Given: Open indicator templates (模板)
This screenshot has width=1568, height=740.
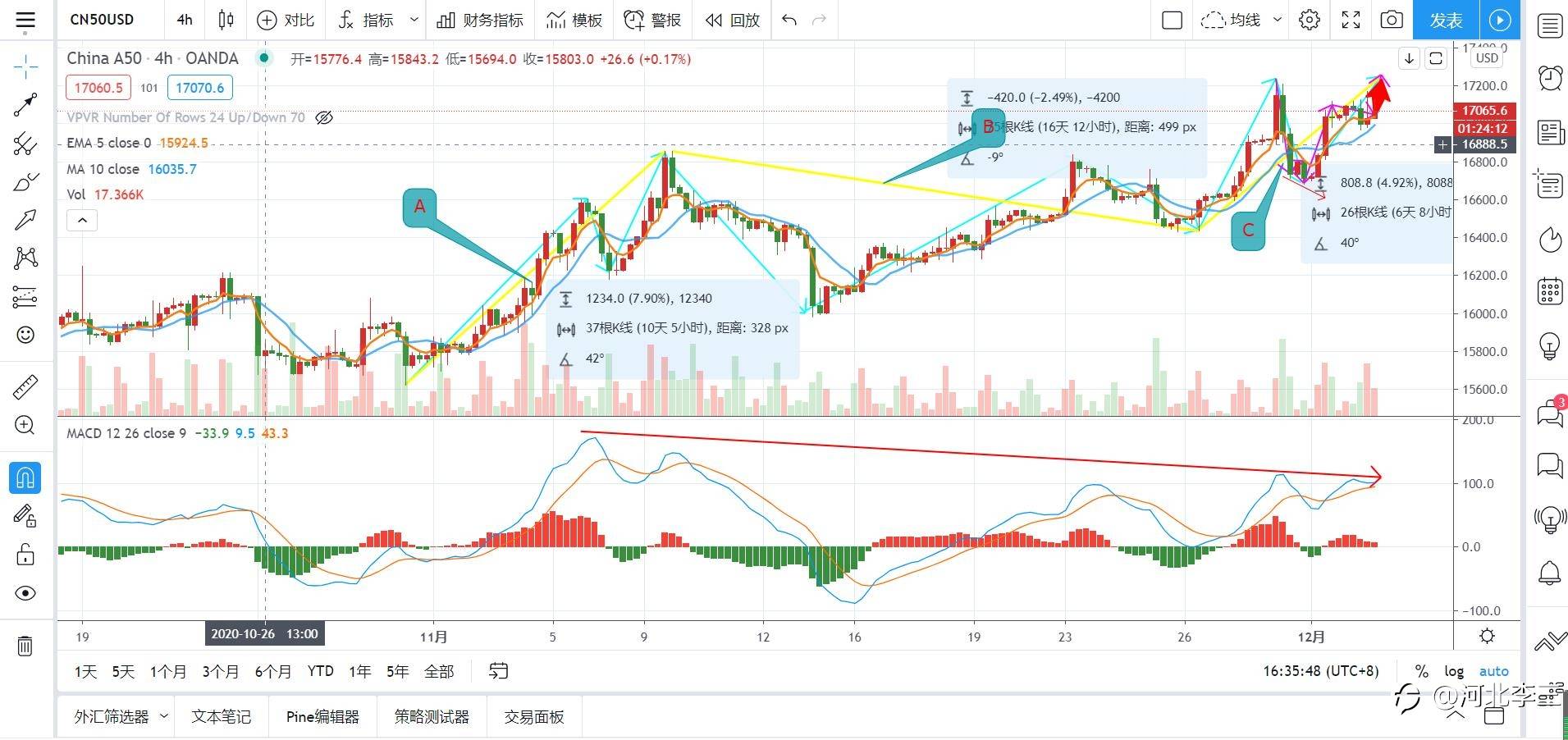Looking at the screenshot, I should (x=574, y=20).
